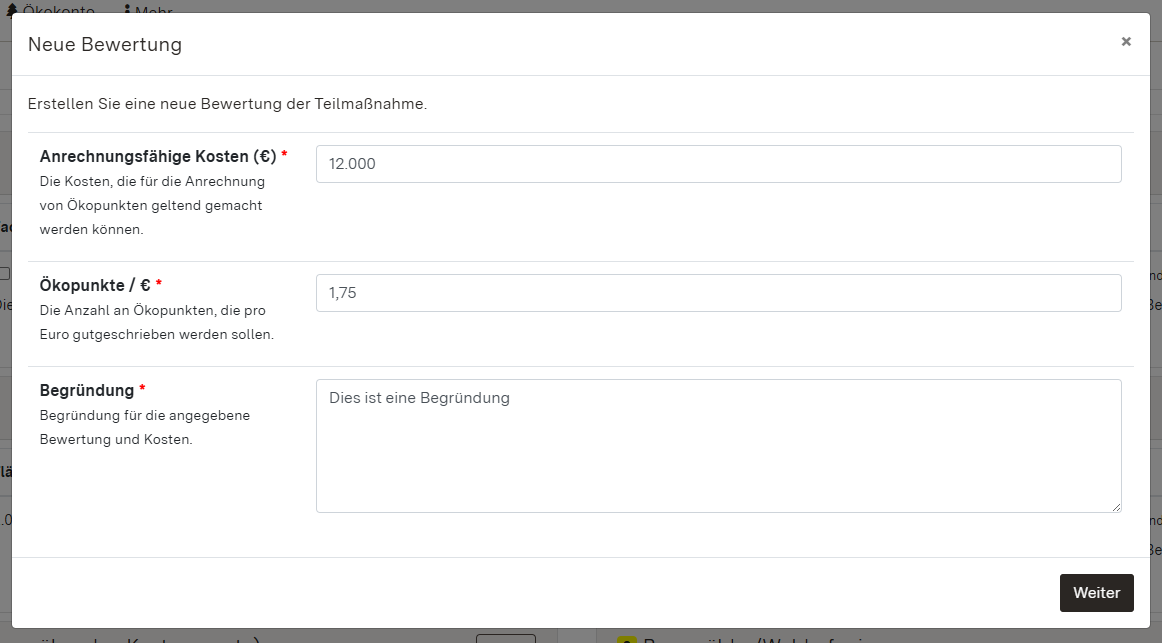Image resolution: width=1162 pixels, height=643 pixels.
Task: Click the Begründung textarea resize handle
Action: pyautogui.click(x=1115, y=506)
